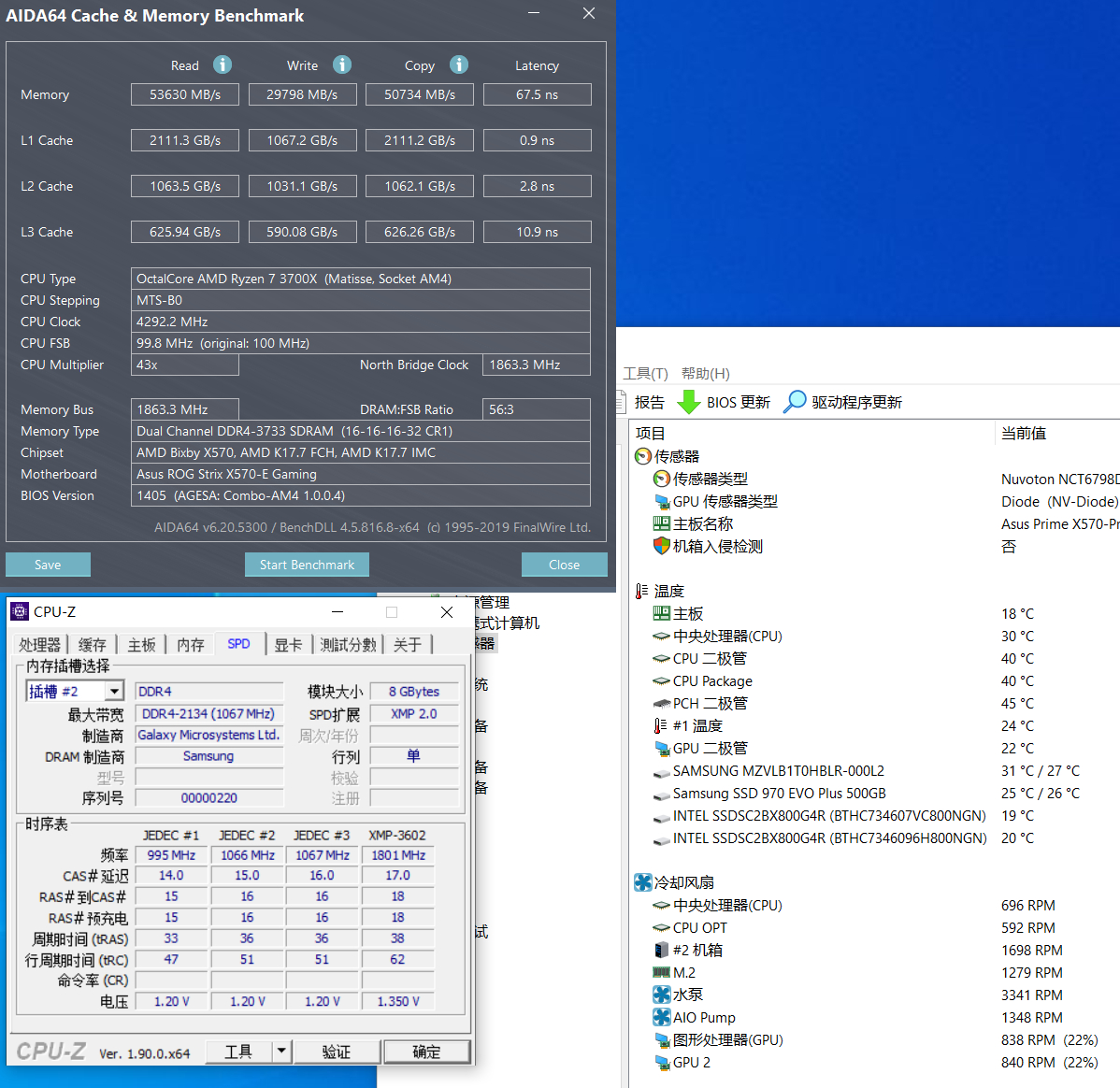Click the BIOS Version 1405 field
1120x1088 pixels.
[361, 495]
